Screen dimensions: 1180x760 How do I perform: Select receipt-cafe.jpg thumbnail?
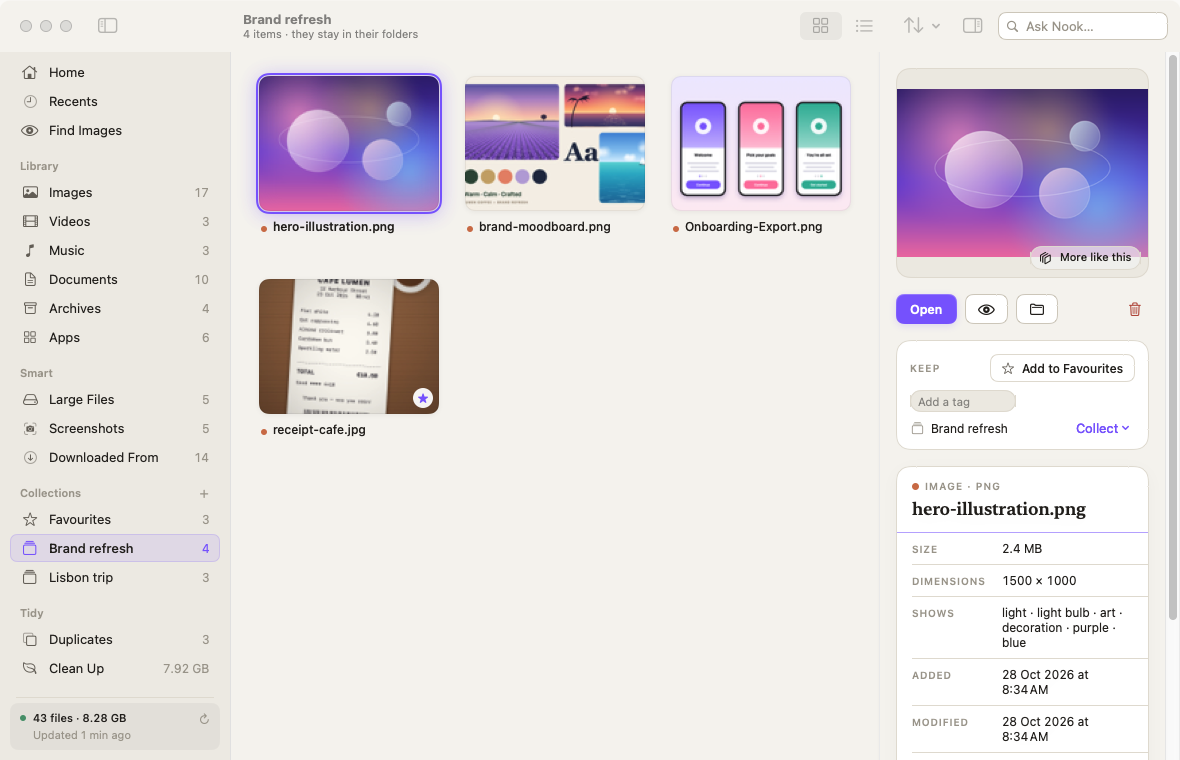(x=348, y=346)
